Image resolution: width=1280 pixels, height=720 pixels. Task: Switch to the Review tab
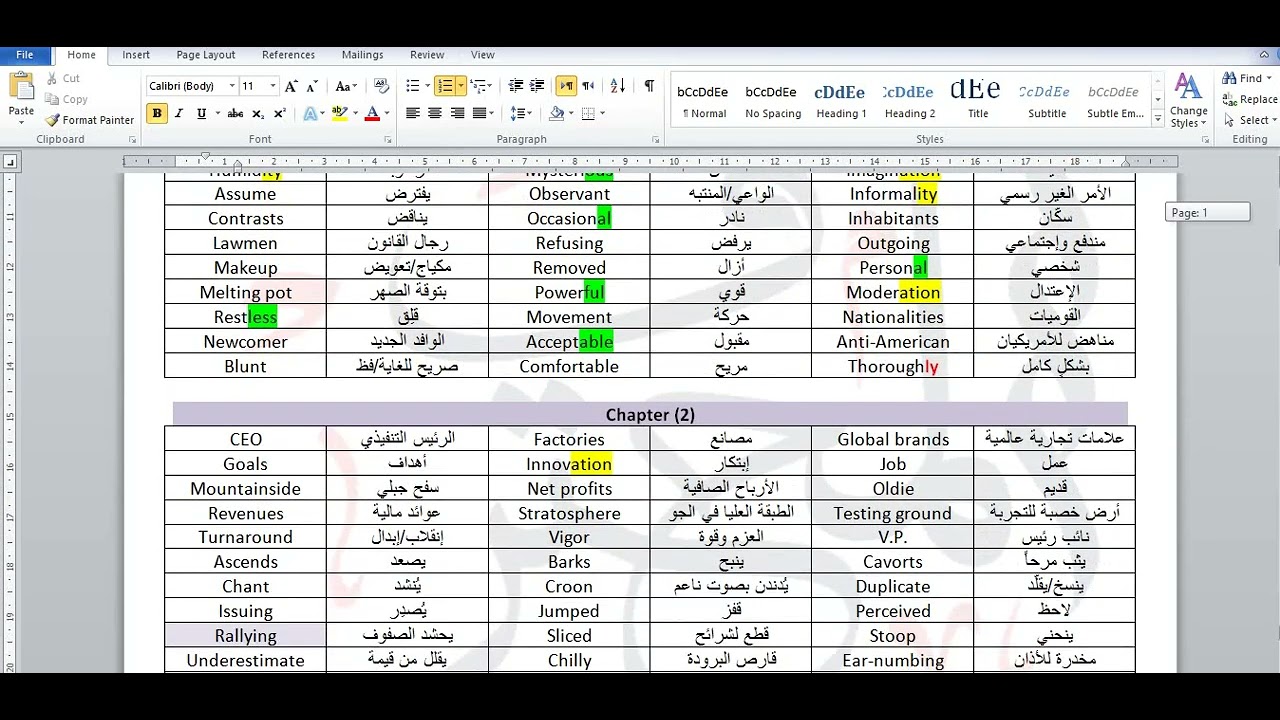click(427, 55)
